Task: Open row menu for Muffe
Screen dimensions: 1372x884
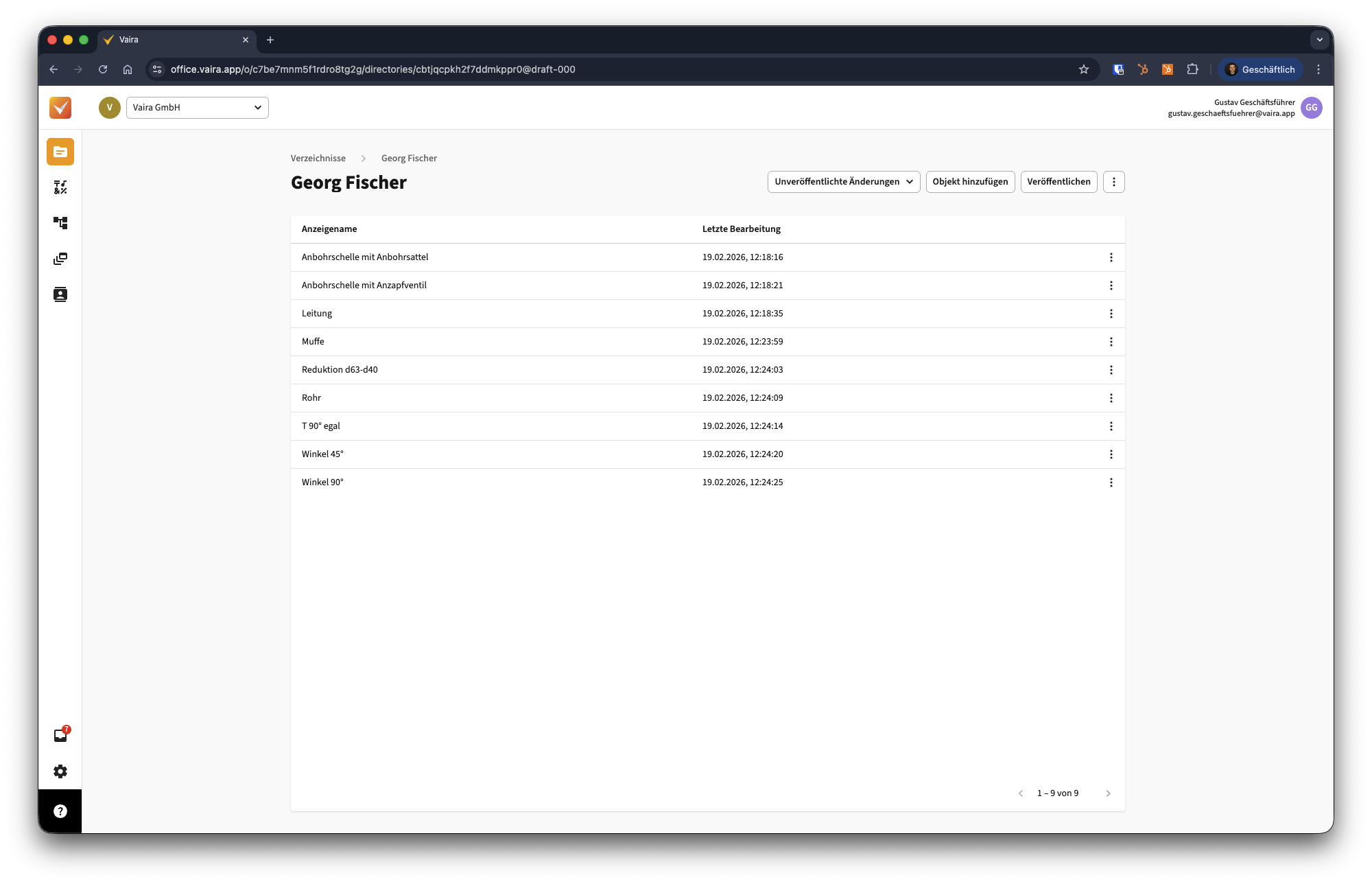Action: coord(1111,342)
